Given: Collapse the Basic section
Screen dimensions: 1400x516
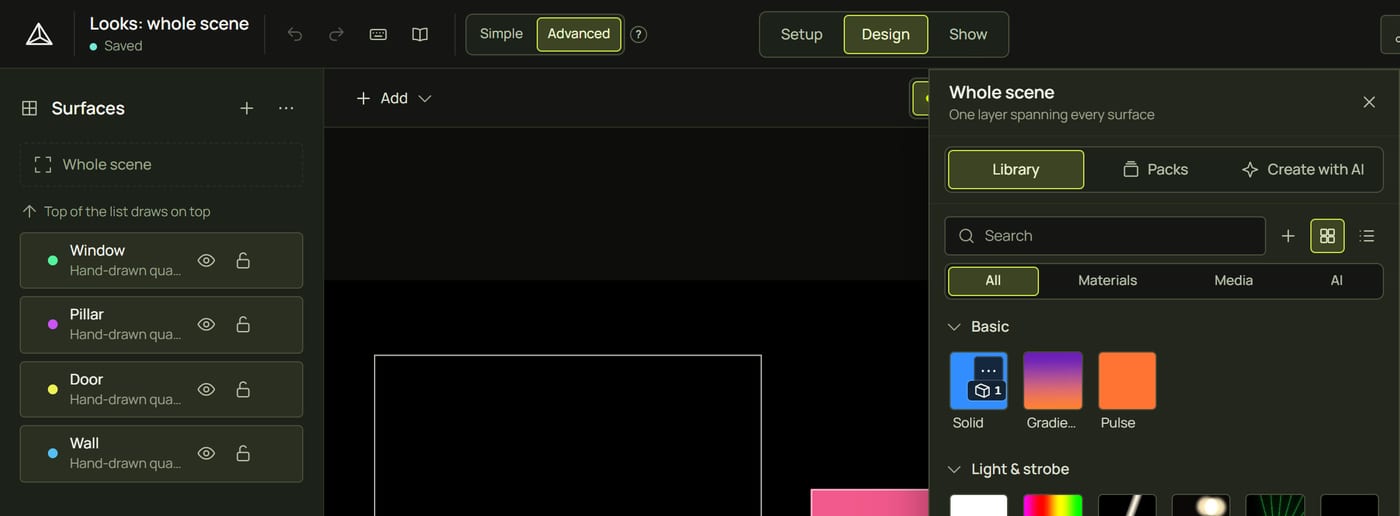Looking at the screenshot, I should point(952,327).
